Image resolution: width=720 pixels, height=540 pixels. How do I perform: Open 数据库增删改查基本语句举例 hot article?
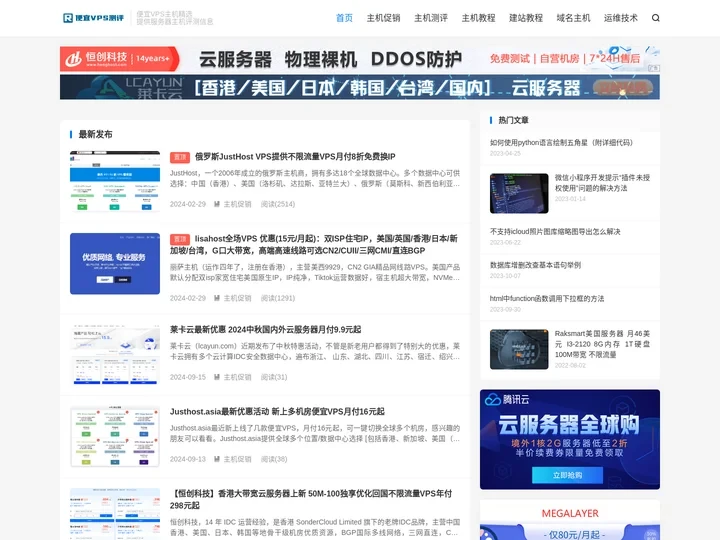[x=535, y=265]
